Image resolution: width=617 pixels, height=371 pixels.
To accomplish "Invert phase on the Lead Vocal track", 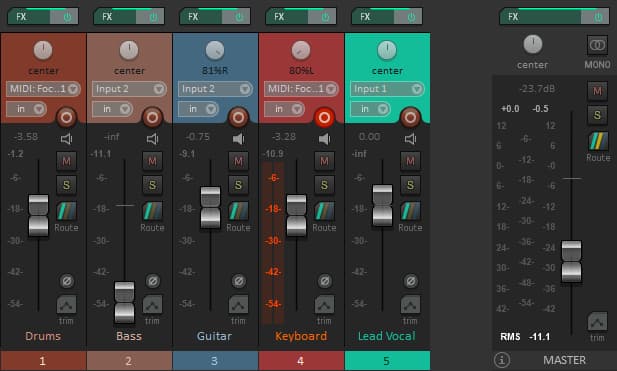I will tap(411, 281).
